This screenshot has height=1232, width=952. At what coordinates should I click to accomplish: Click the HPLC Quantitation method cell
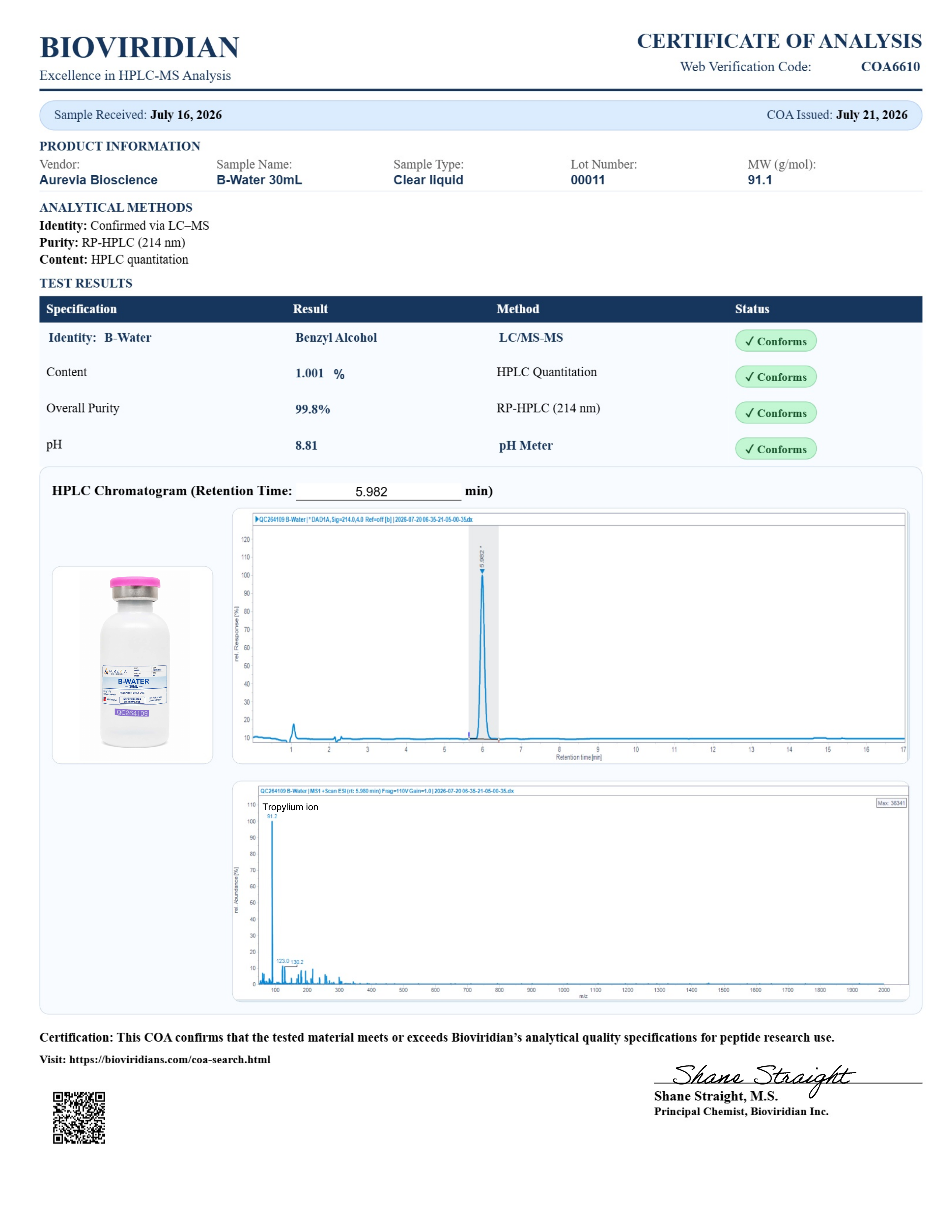point(547,372)
